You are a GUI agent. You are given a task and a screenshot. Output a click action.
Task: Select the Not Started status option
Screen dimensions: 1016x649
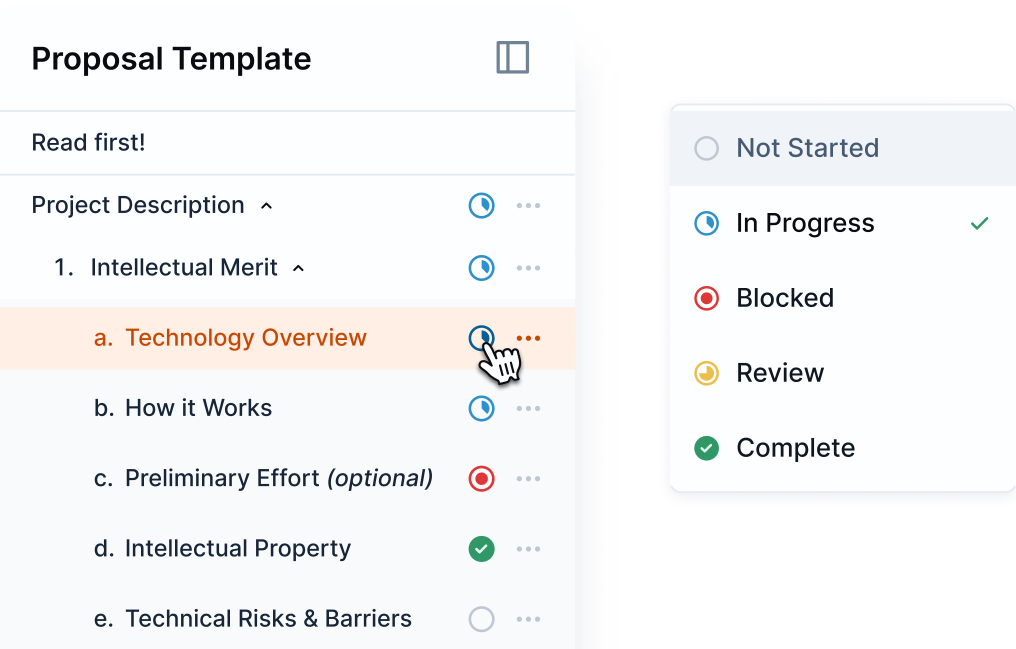pos(806,147)
